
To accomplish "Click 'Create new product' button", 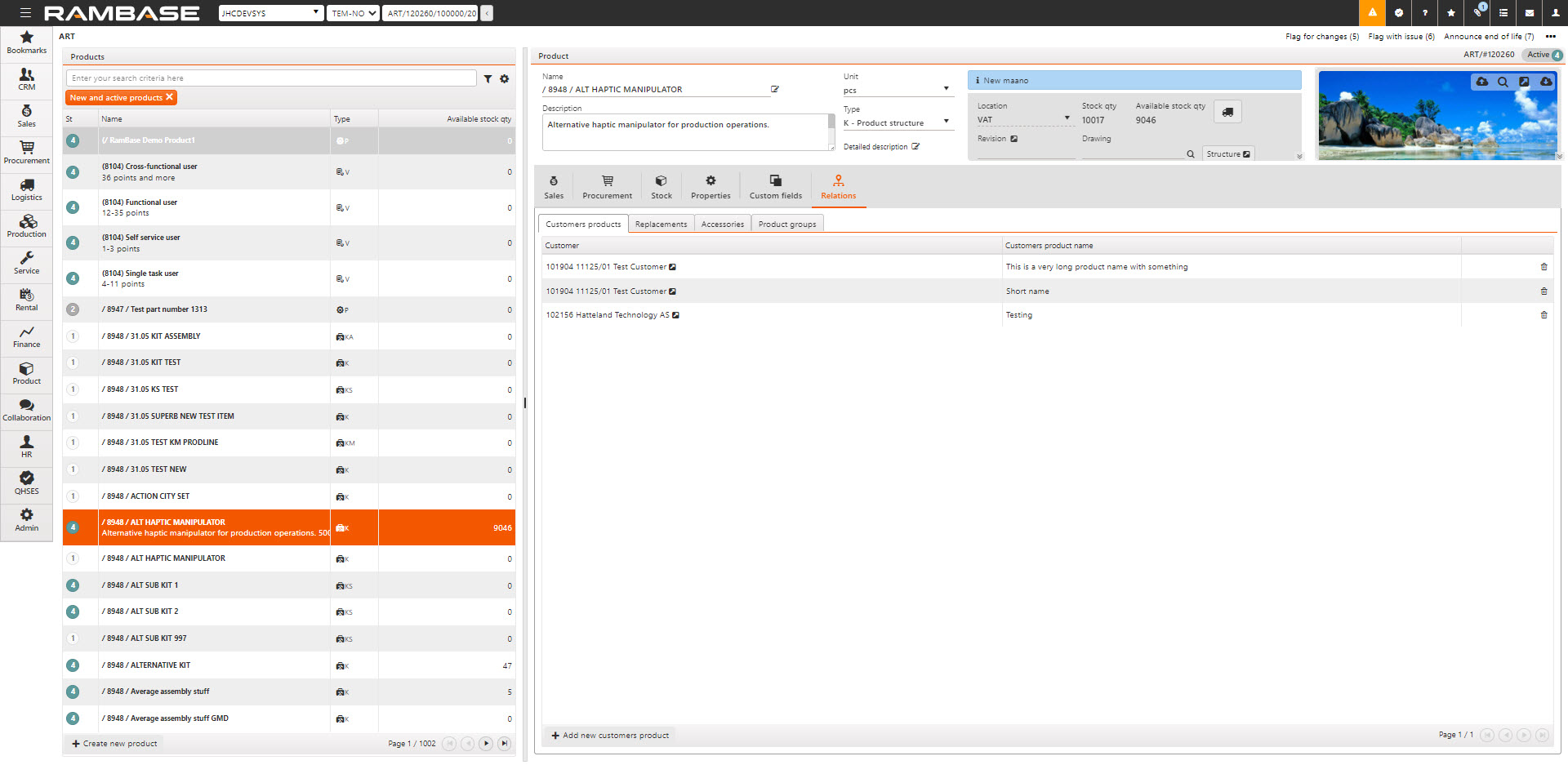I will 114,744.
